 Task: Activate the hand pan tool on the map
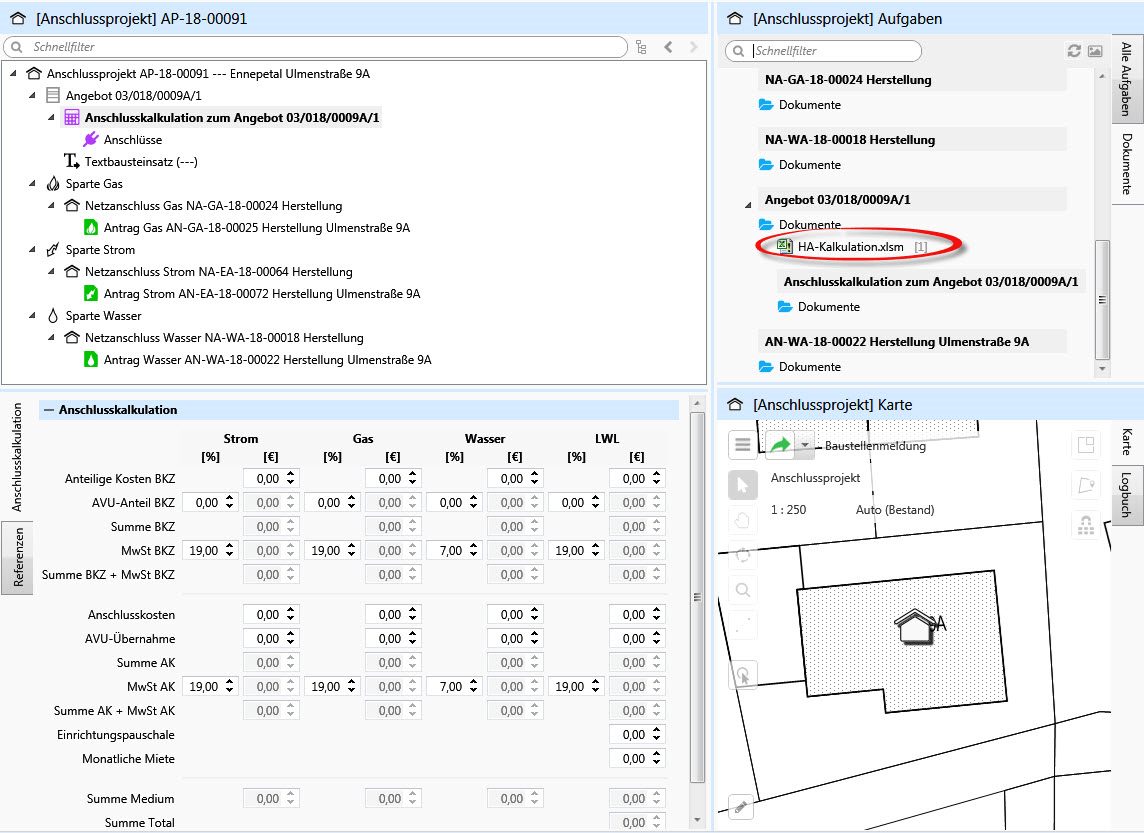742,518
